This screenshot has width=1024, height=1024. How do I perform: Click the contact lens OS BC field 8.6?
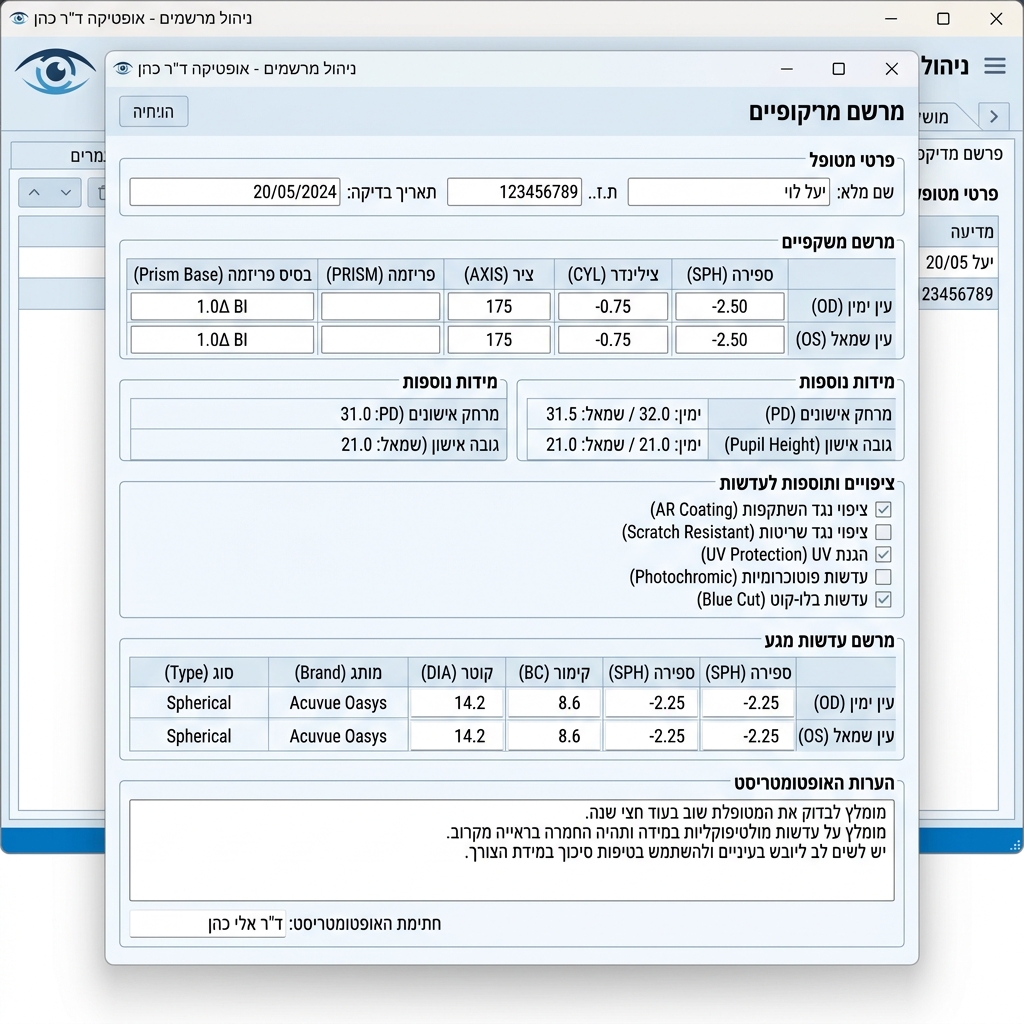(x=554, y=736)
